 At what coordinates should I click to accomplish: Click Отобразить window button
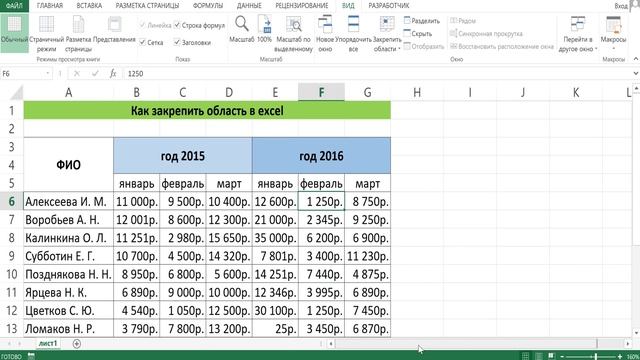pyautogui.click(x=424, y=47)
